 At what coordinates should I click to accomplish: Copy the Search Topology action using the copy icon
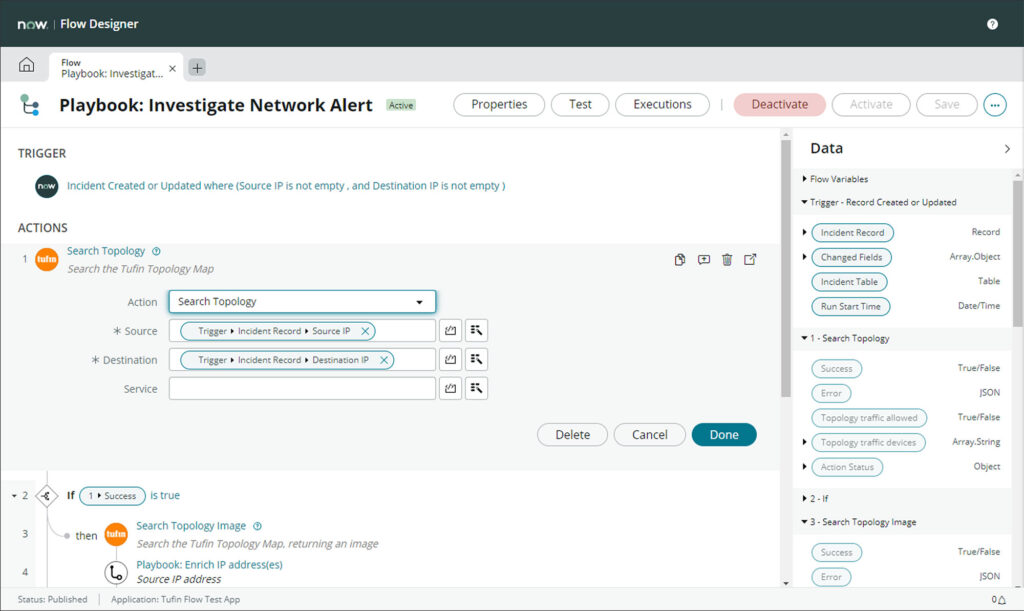[680, 260]
